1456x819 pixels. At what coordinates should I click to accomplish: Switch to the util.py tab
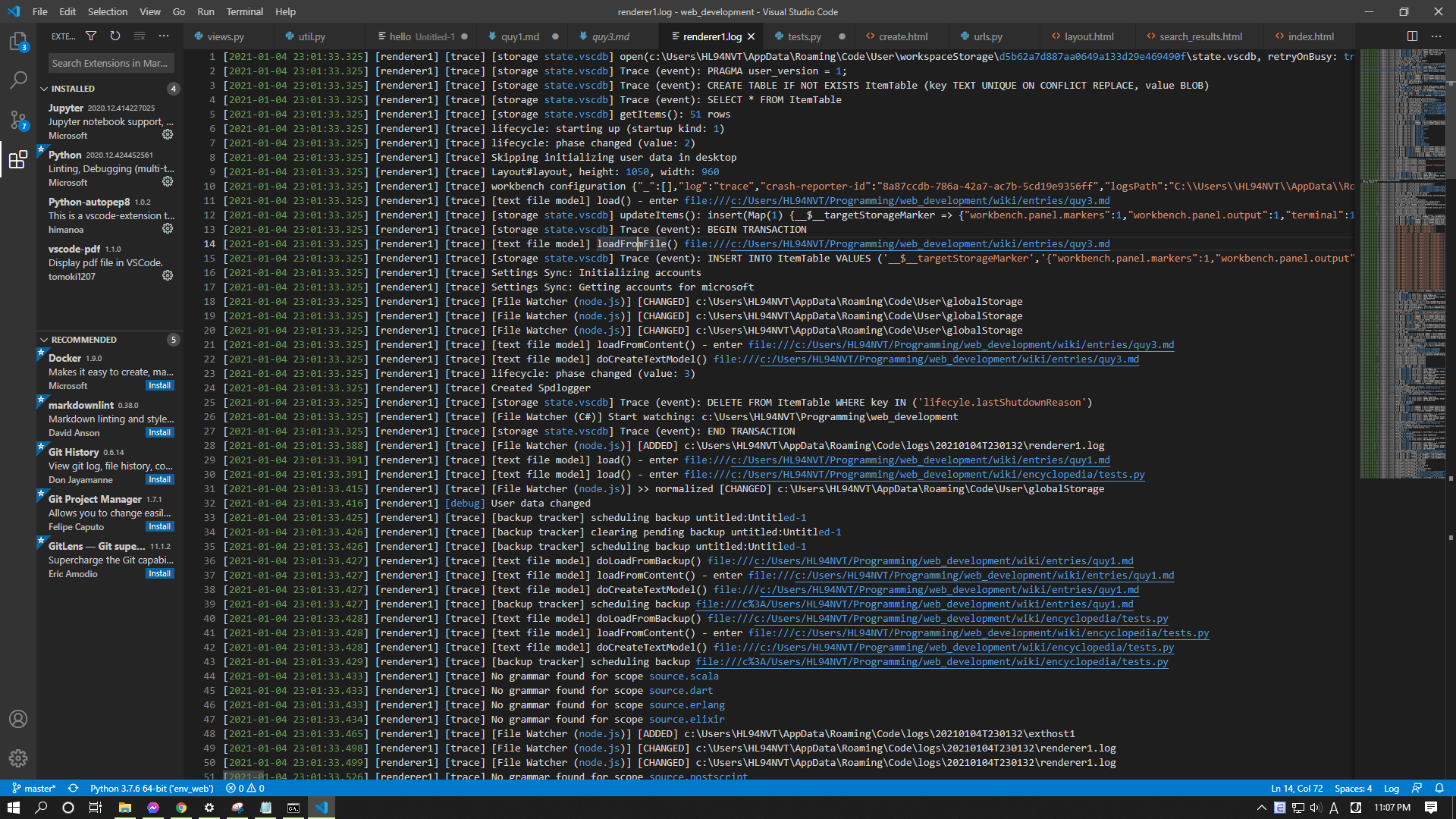pyautogui.click(x=311, y=36)
